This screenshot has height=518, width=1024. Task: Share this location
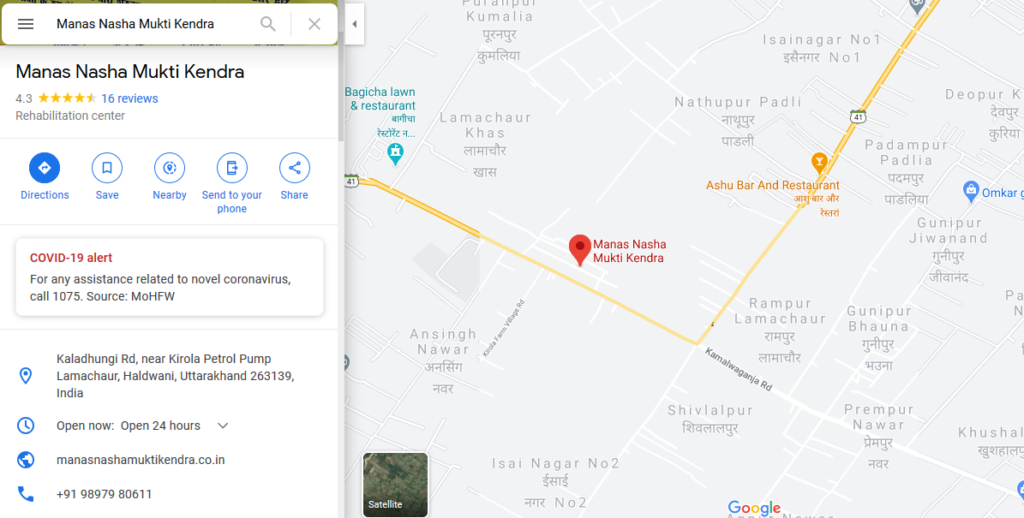tap(295, 168)
